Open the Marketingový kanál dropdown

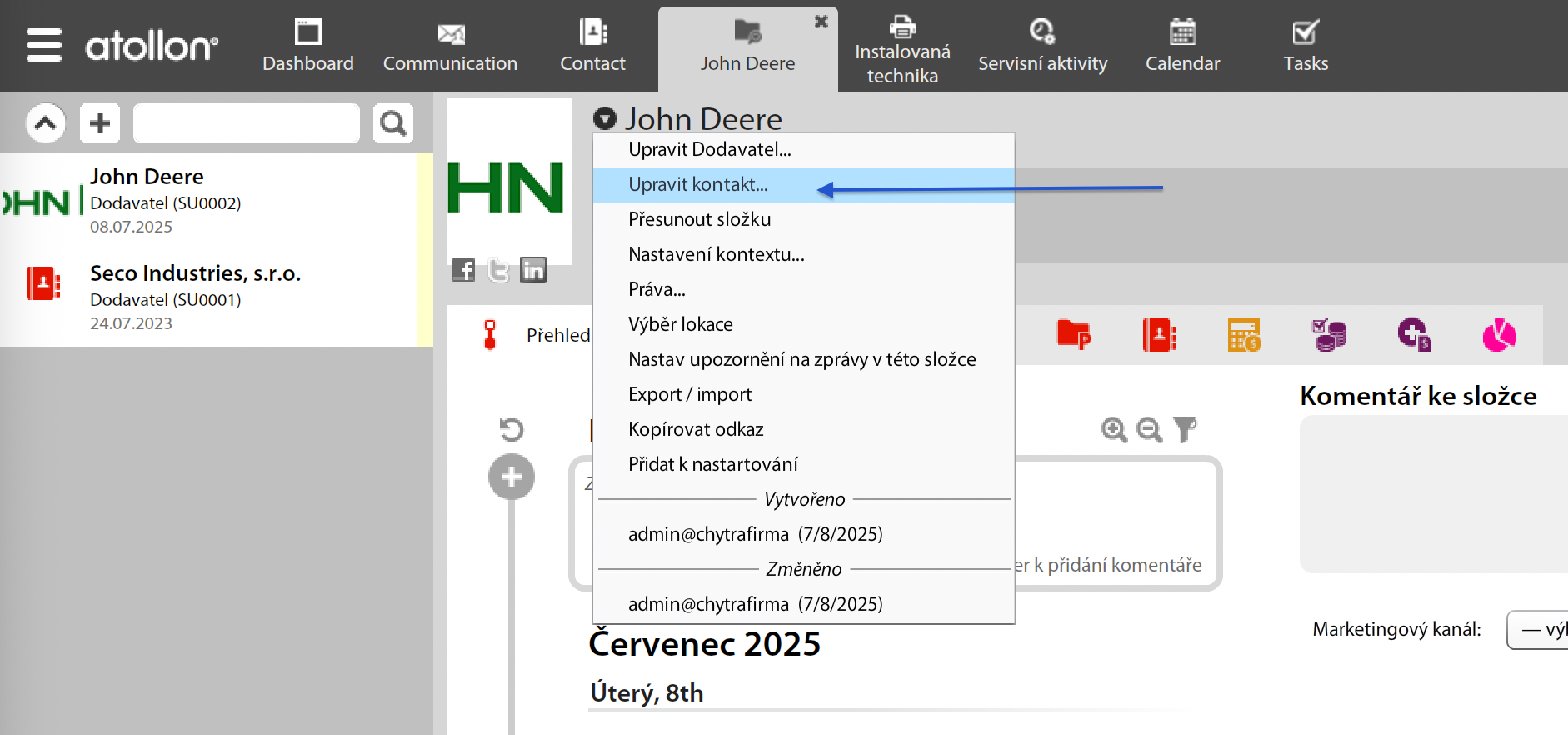click(1537, 629)
